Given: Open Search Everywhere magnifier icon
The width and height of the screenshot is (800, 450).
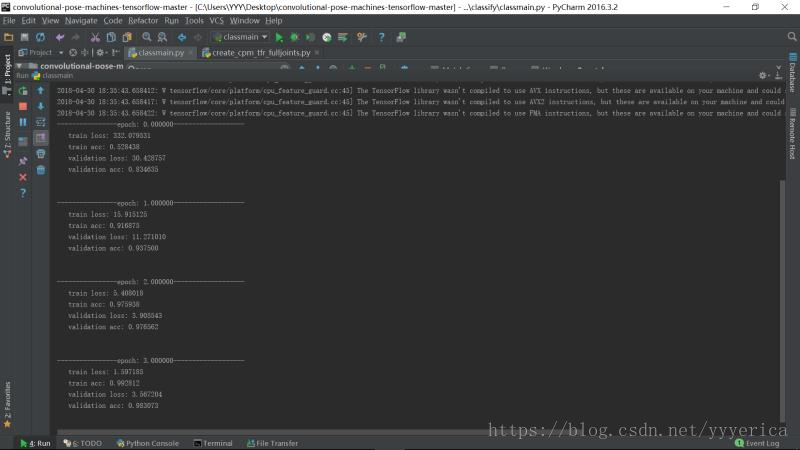Looking at the screenshot, I should (x=791, y=37).
